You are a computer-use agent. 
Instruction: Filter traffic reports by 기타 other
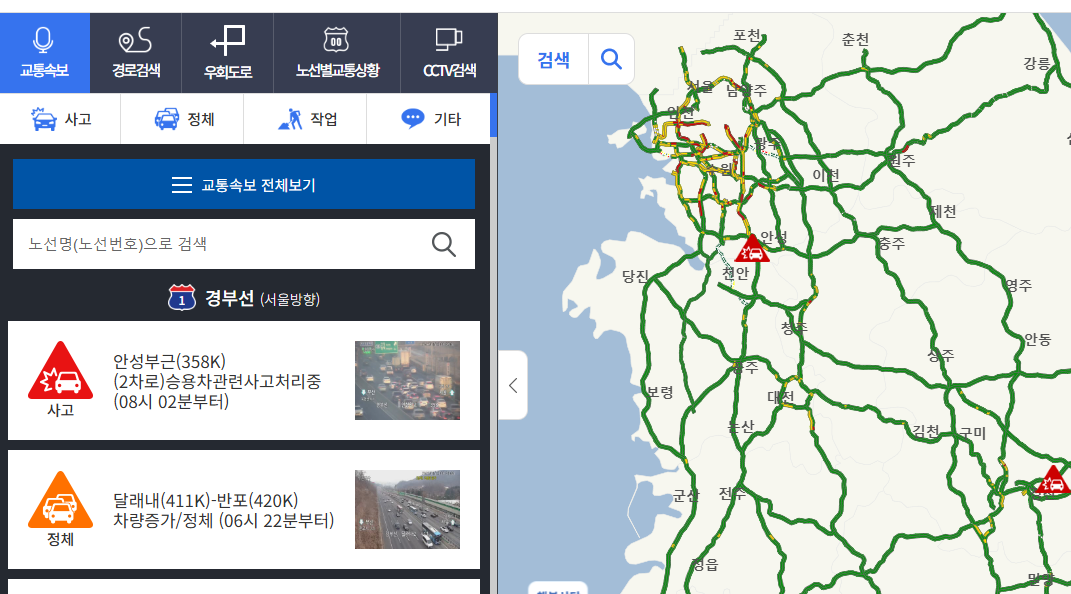coord(428,119)
